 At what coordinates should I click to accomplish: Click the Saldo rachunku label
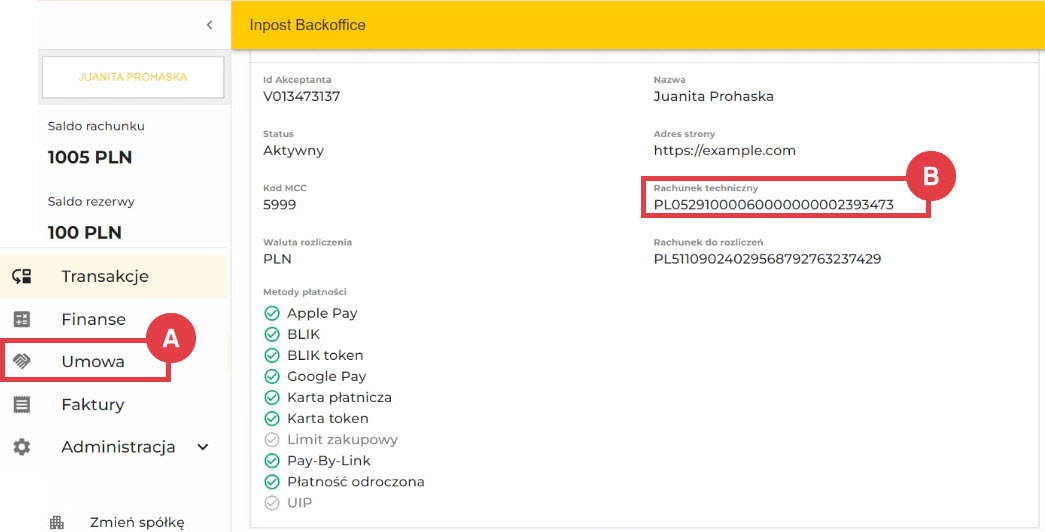tap(96, 126)
